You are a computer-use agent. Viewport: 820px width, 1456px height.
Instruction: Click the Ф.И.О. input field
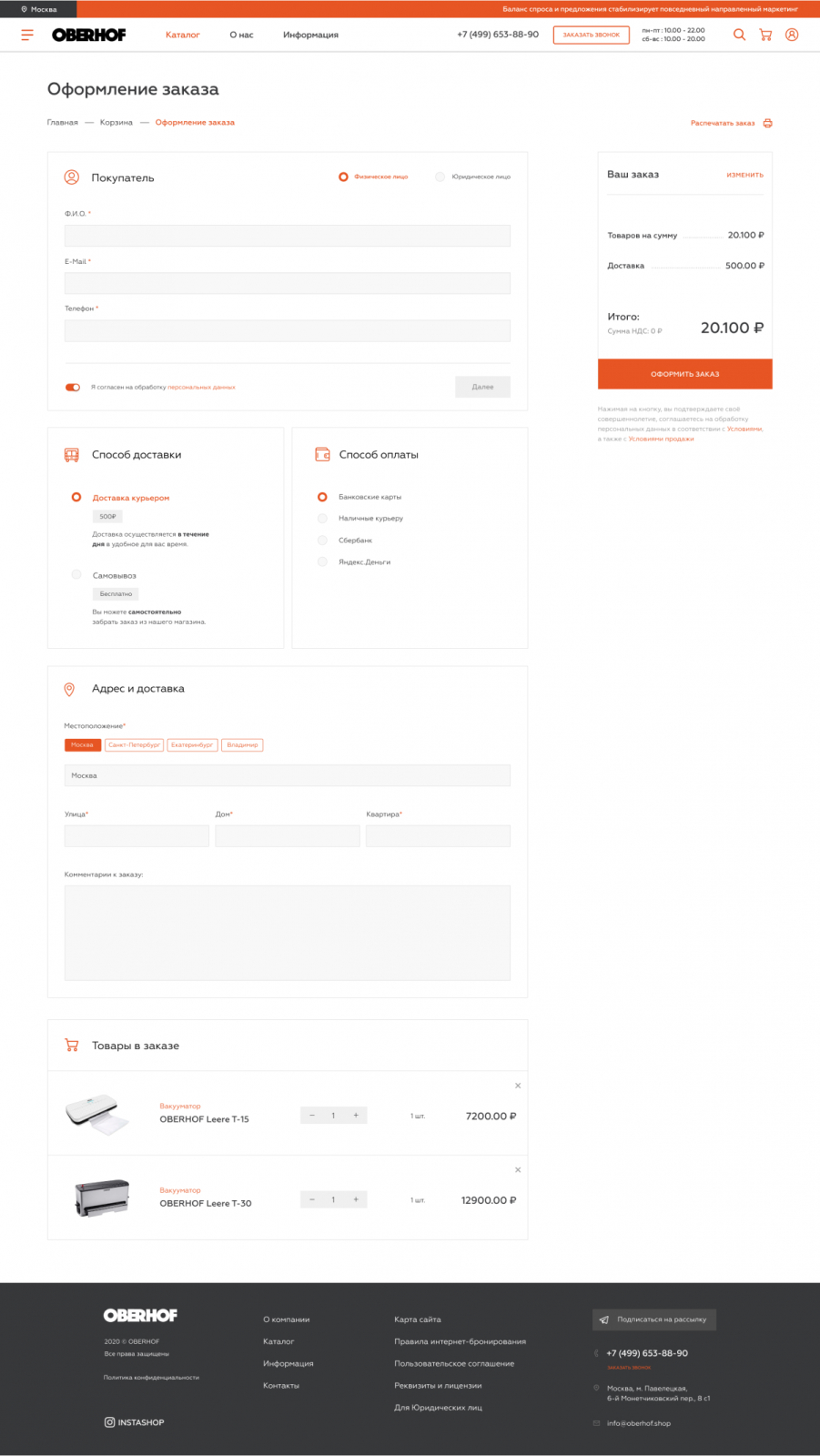[287, 236]
